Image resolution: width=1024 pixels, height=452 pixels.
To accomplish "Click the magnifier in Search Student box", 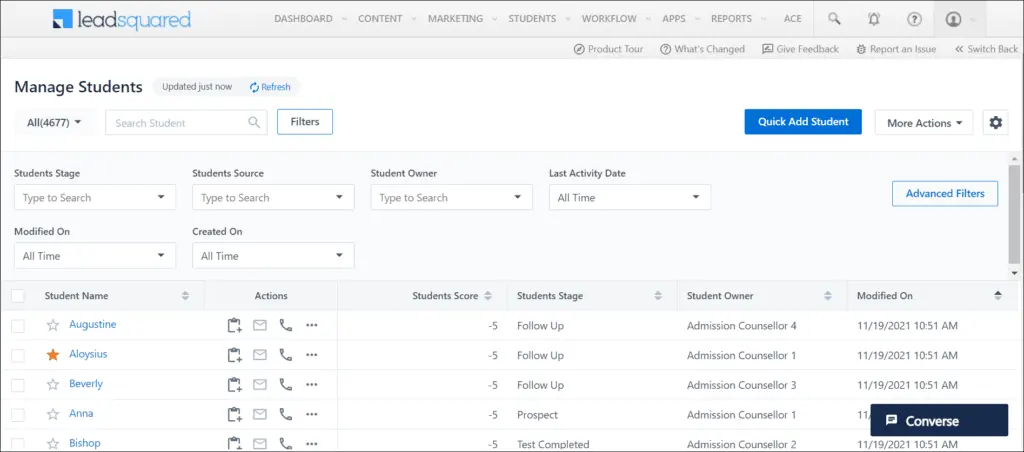I will click(254, 122).
